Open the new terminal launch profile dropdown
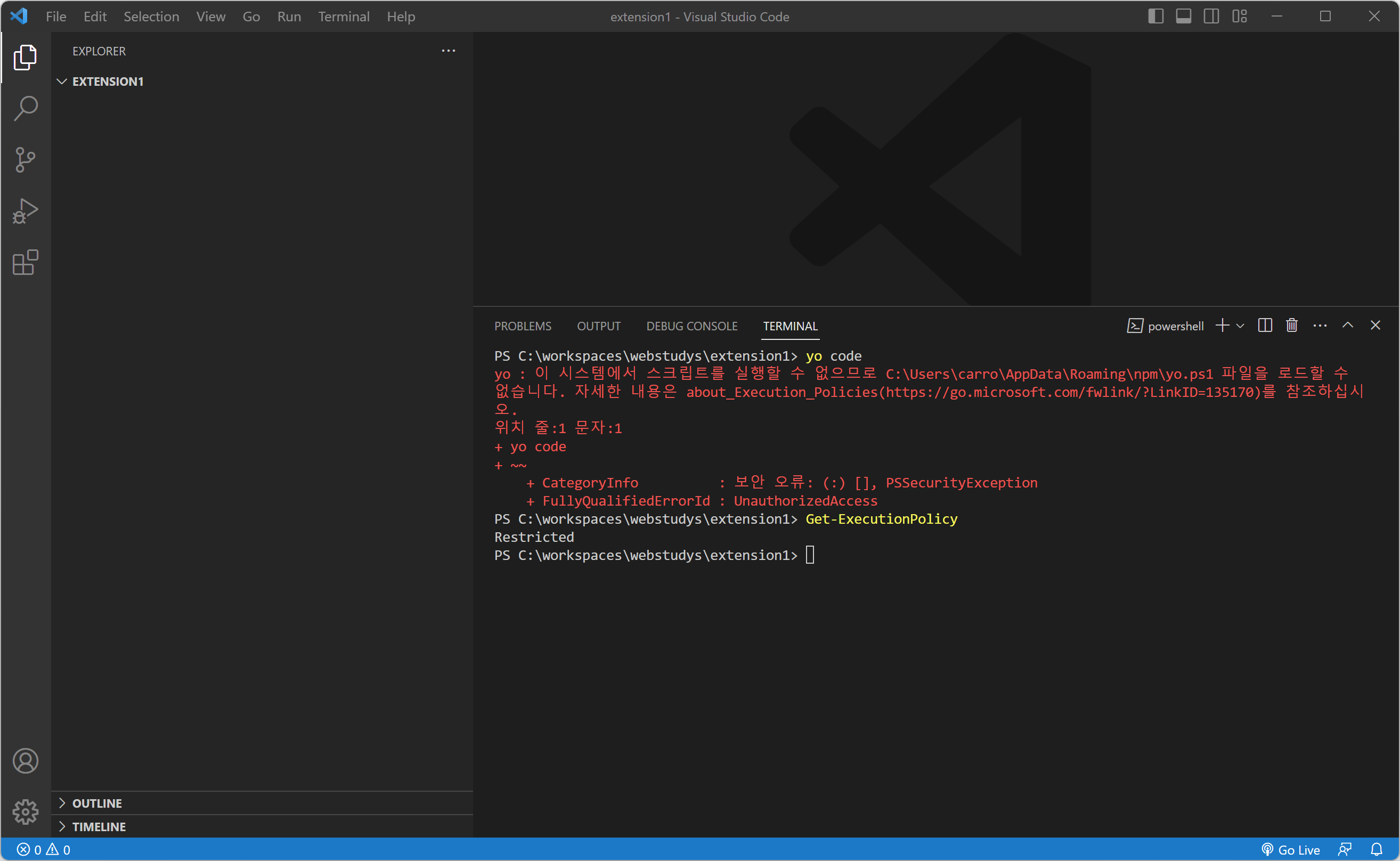The width and height of the screenshot is (1400, 861). pos(1240,326)
